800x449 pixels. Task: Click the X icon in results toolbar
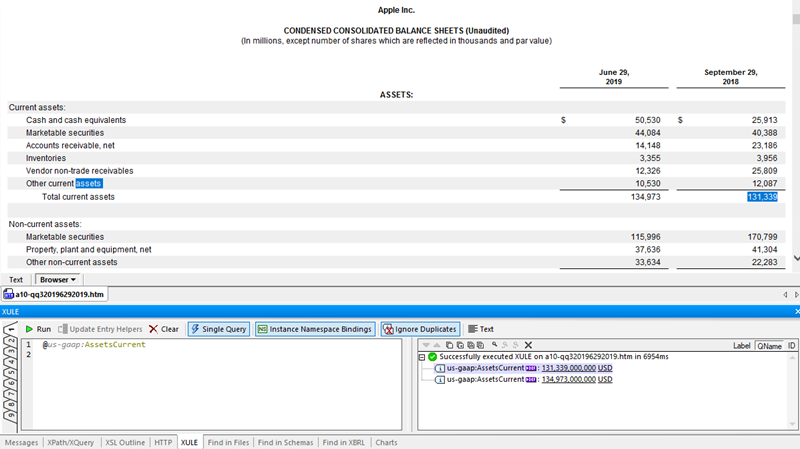[x=528, y=344]
